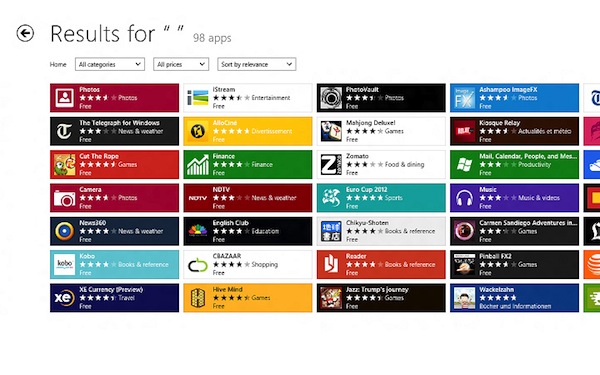Click the Cut The Rope title
Viewport: 600px width, 375px height.
(99, 156)
